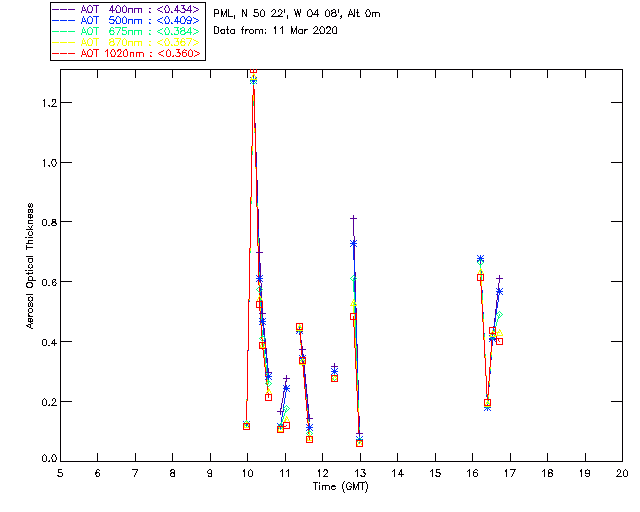Click the AOT 400nm legend entry
The width and height of the screenshot is (640, 512).
coord(127,9)
